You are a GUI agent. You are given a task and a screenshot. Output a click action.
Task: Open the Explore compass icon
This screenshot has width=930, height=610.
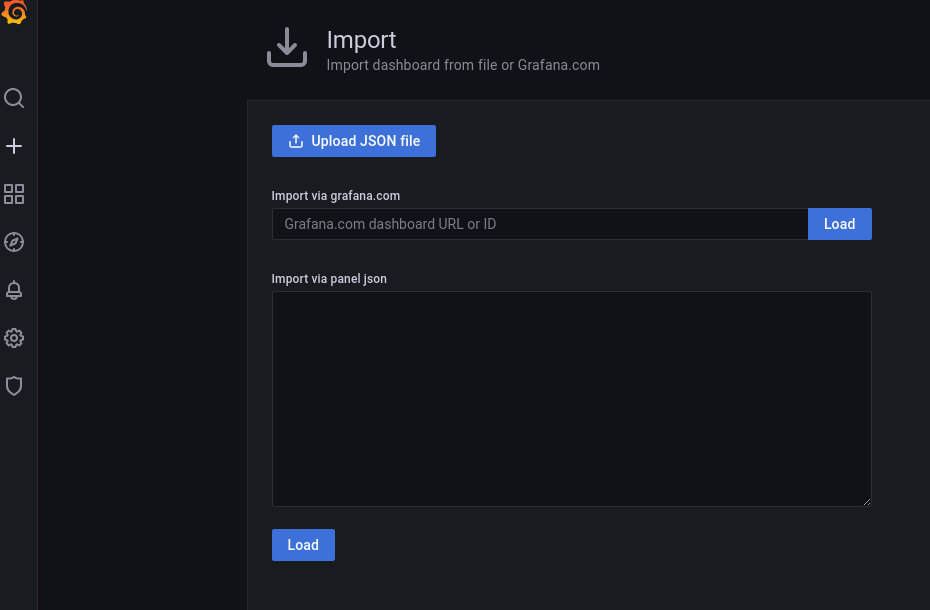tap(14, 242)
